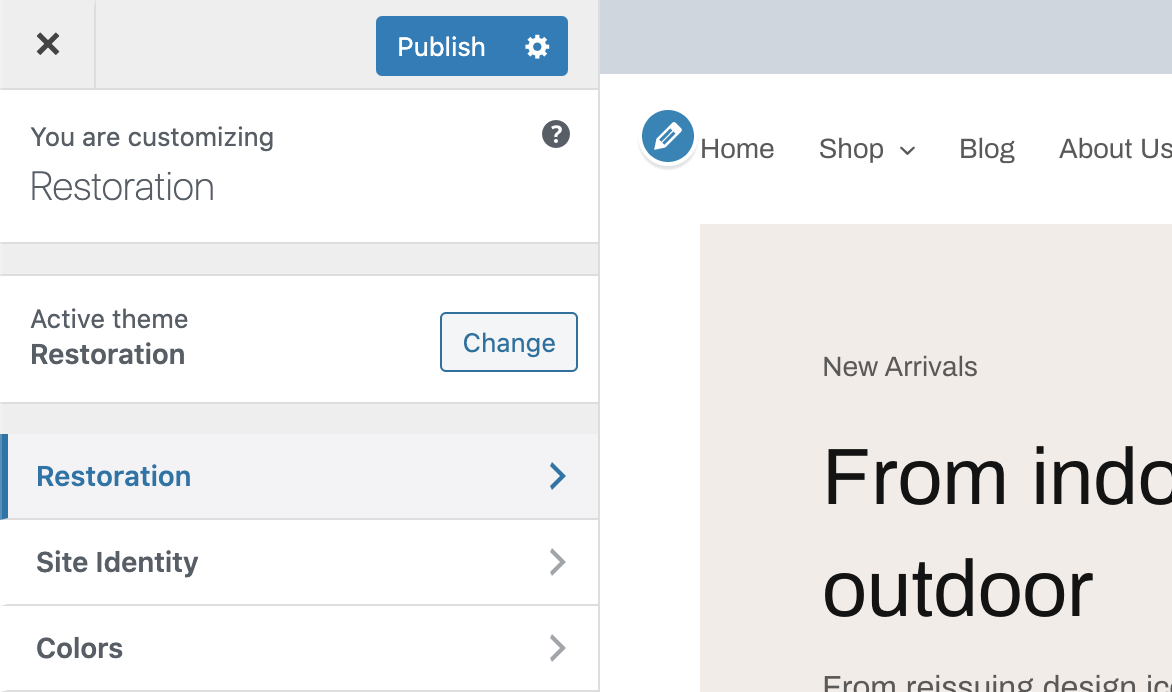Click Change to switch the active theme
This screenshot has width=1172, height=692.
(508, 342)
